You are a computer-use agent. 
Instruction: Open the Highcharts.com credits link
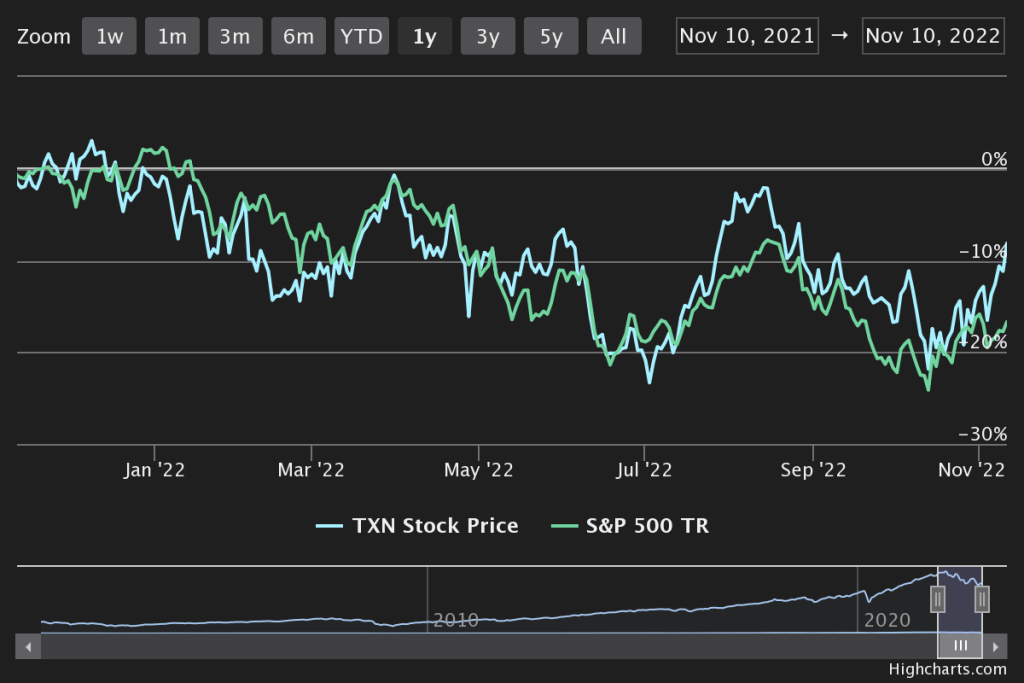coord(946,670)
